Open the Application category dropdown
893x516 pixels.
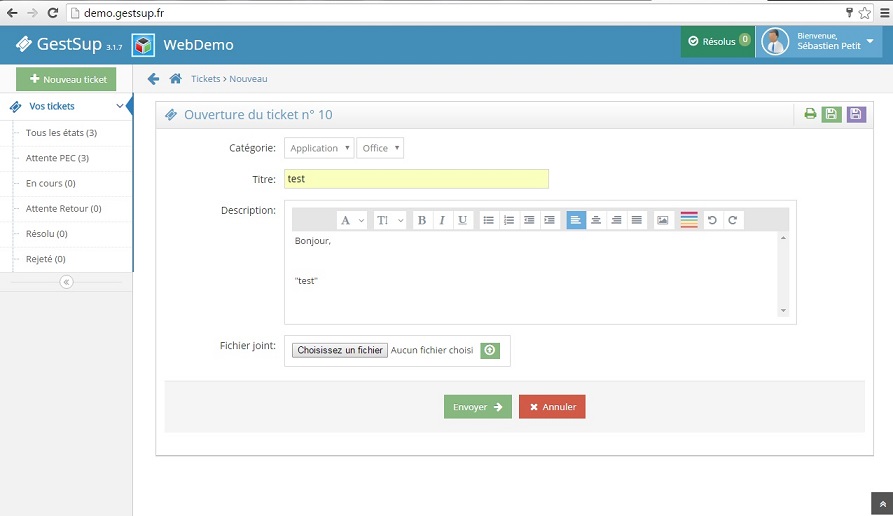tap(319, 148)
